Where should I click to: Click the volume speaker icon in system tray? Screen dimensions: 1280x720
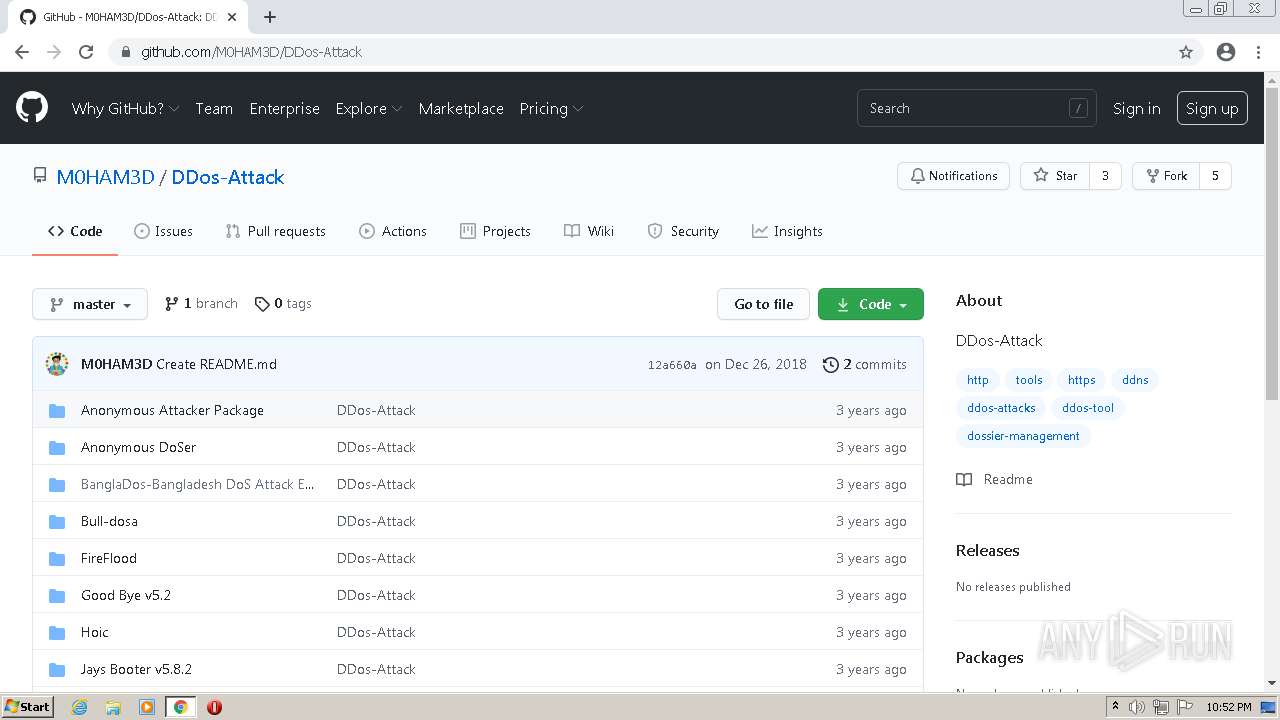pos(1137,707)
